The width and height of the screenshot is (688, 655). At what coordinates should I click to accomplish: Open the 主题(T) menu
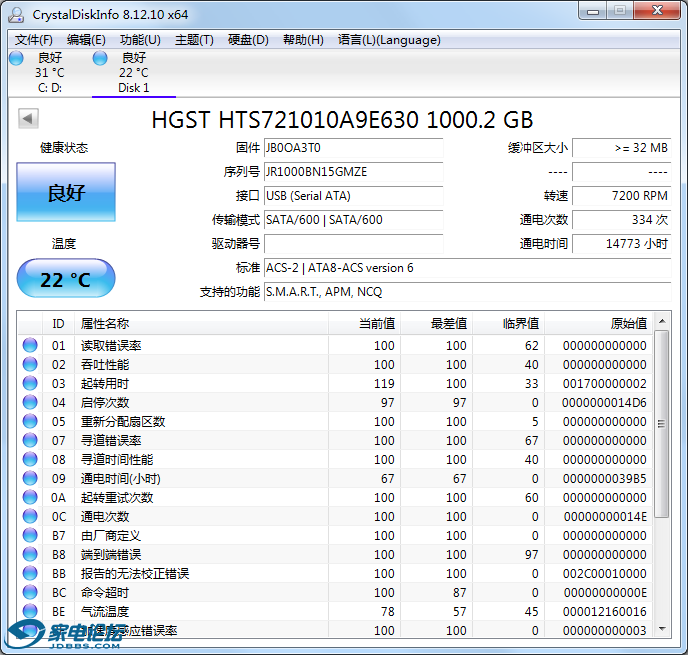pos(194,40)
